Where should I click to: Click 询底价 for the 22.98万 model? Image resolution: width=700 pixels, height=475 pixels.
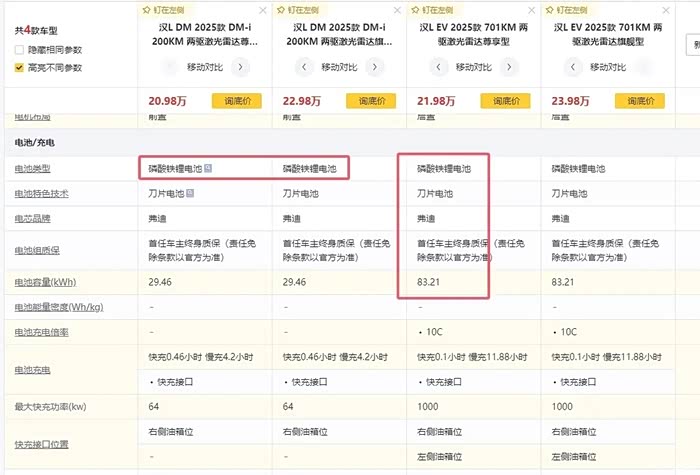point(371,101)
